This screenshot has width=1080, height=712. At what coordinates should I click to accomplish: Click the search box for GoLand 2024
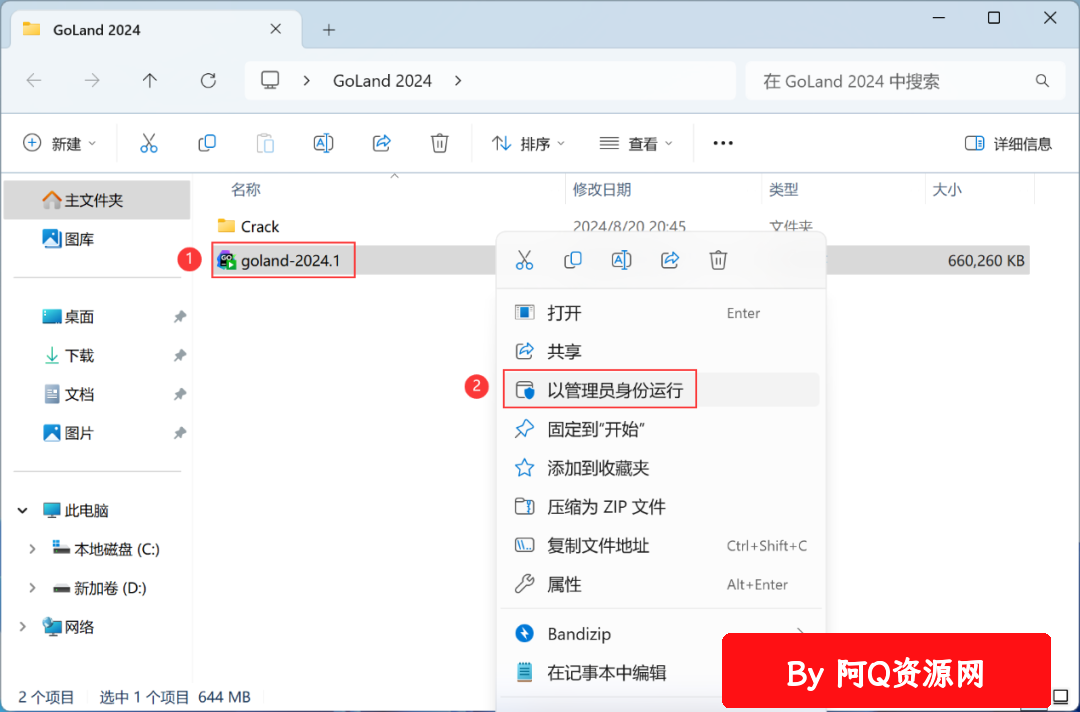905,81
